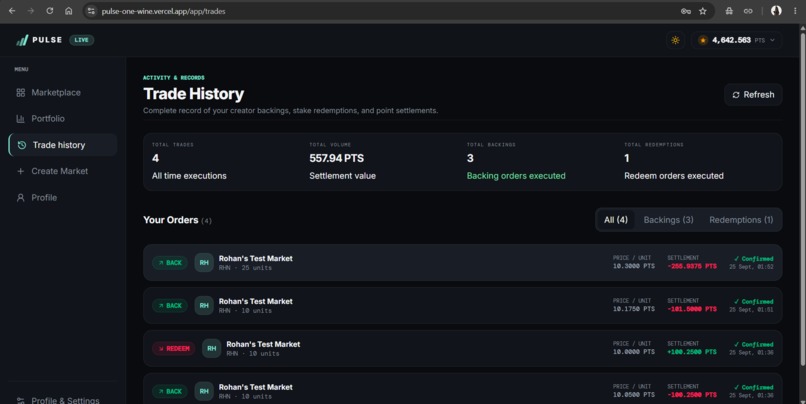Image resolution: width=806 pixels, height=404 pixels.
Task: Switch to the Backings (3) tab
Action: click(668, 220)
